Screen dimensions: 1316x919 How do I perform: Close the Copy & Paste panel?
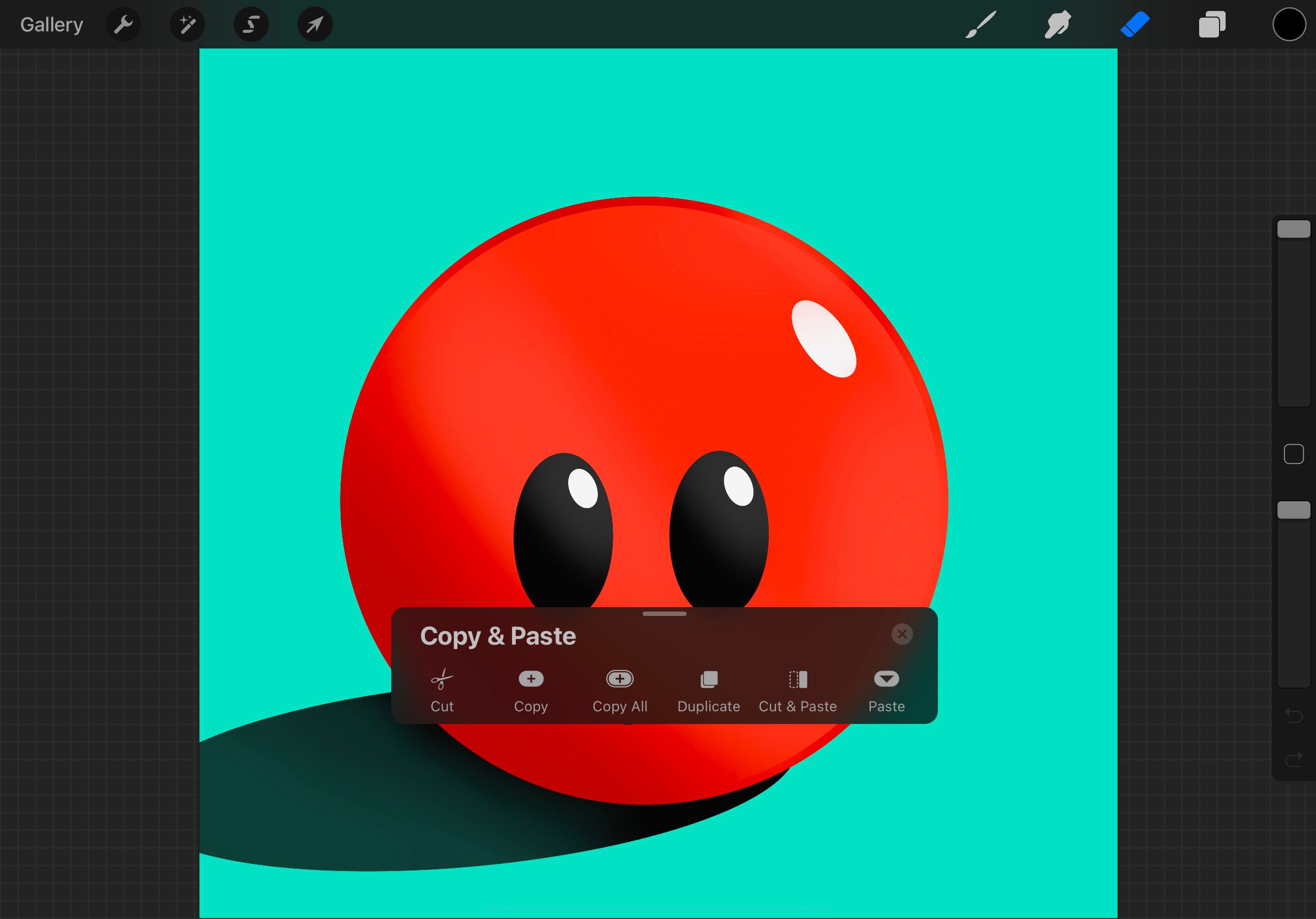[902, 634]
